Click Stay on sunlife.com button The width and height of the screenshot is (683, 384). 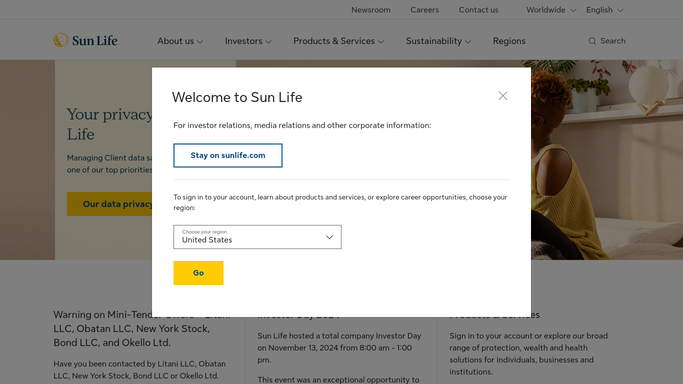[x=228, y=155]
